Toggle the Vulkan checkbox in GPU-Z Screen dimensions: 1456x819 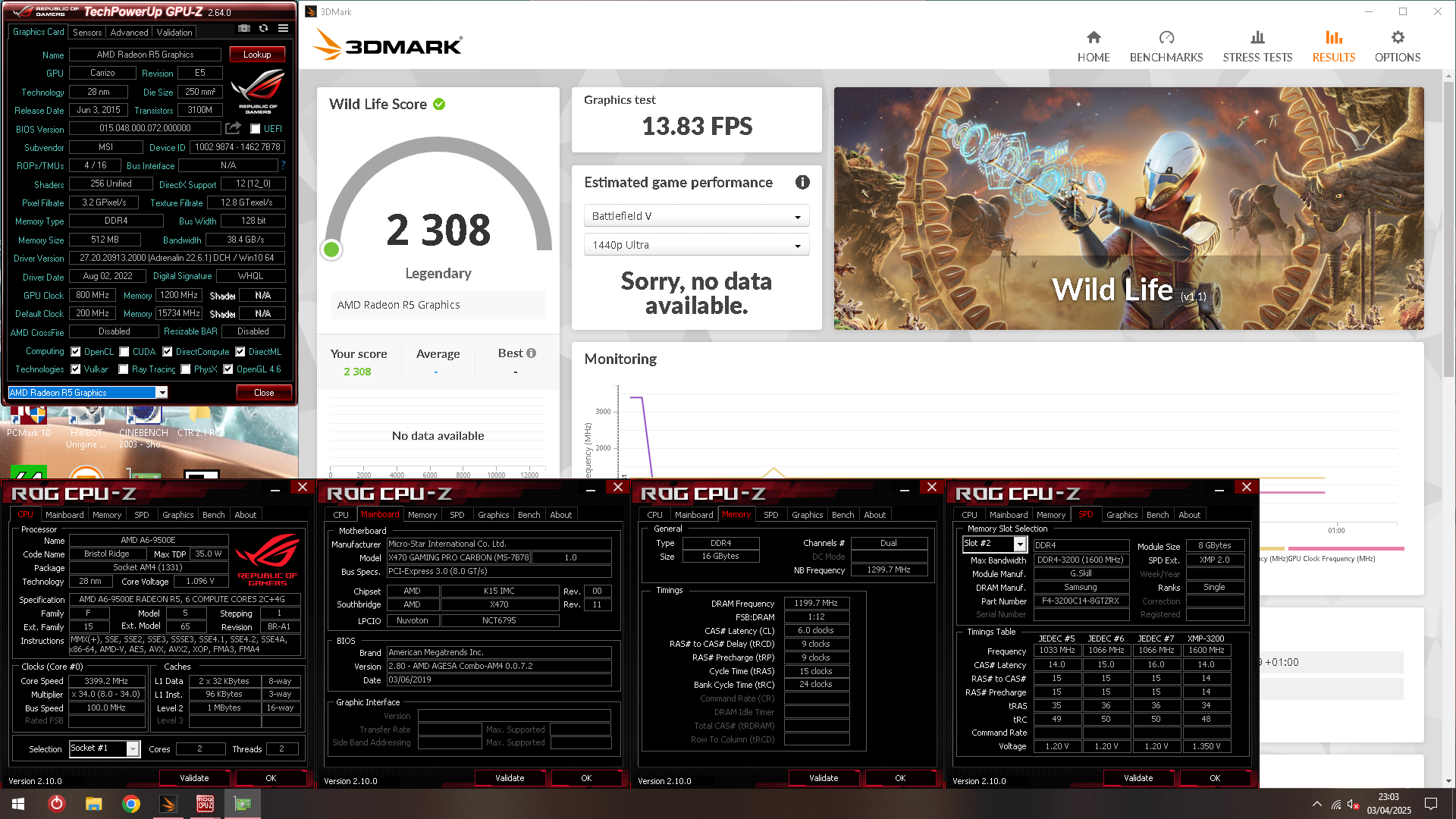tap(76, 369)
